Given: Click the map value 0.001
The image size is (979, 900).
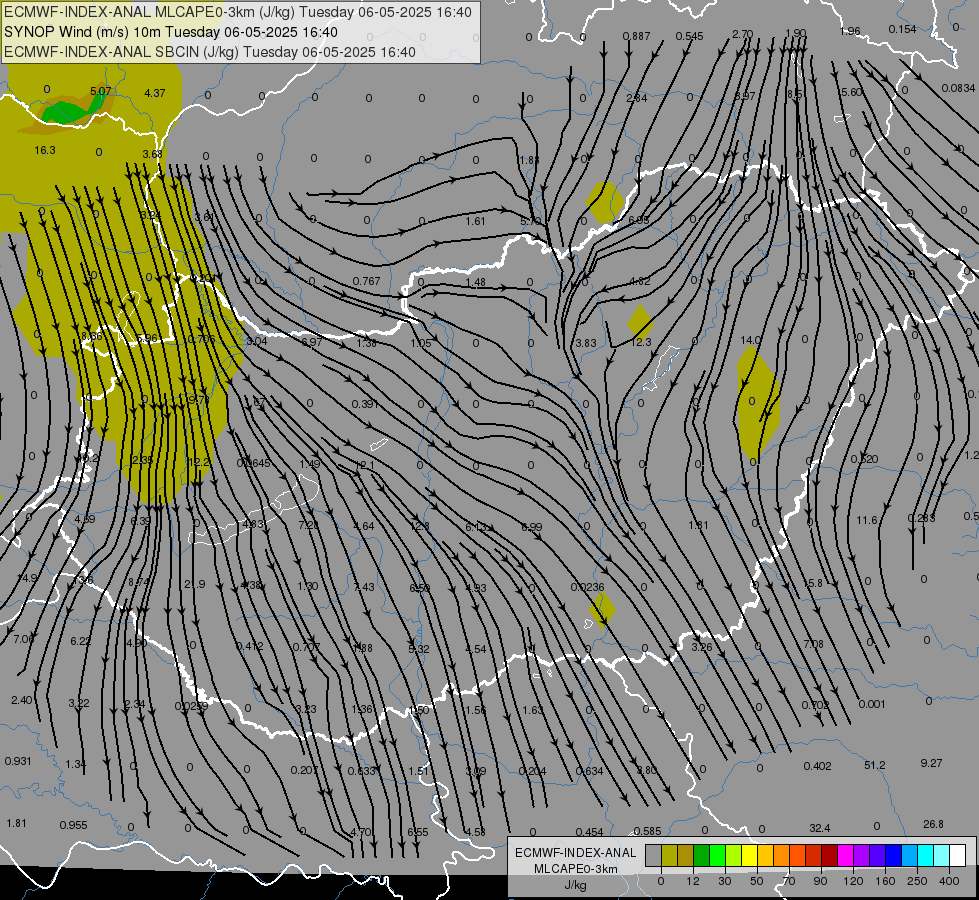Looking at the screenshot, I should [872, 705].
